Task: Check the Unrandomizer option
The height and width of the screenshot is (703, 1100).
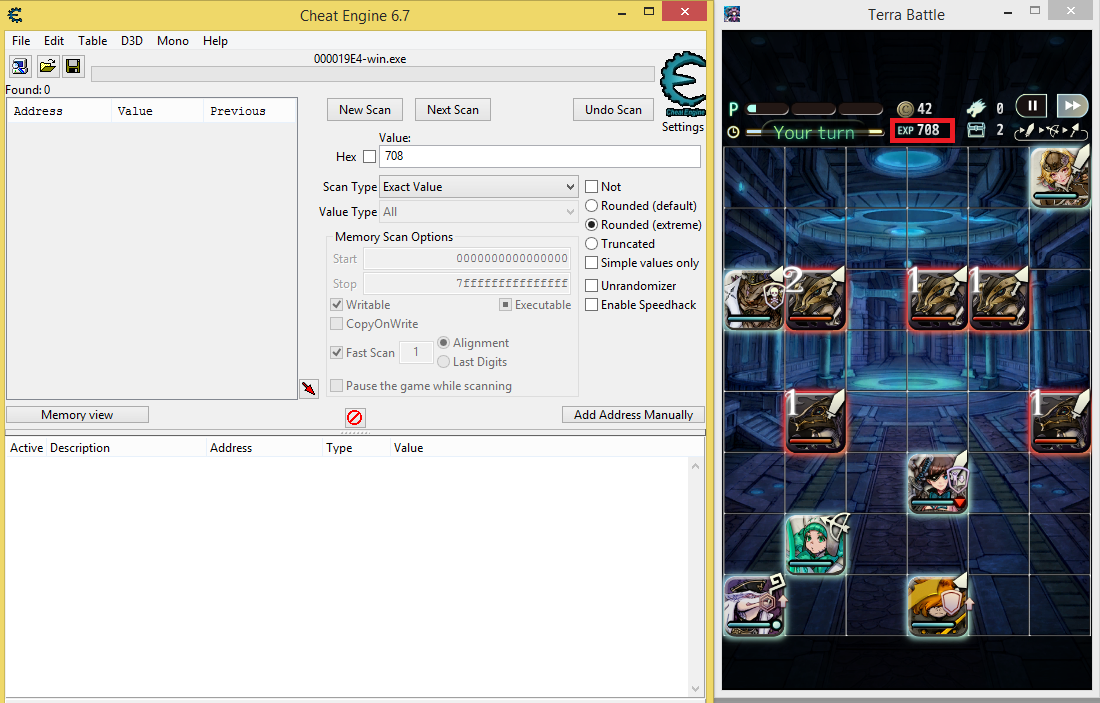Action: coord(592,286)
